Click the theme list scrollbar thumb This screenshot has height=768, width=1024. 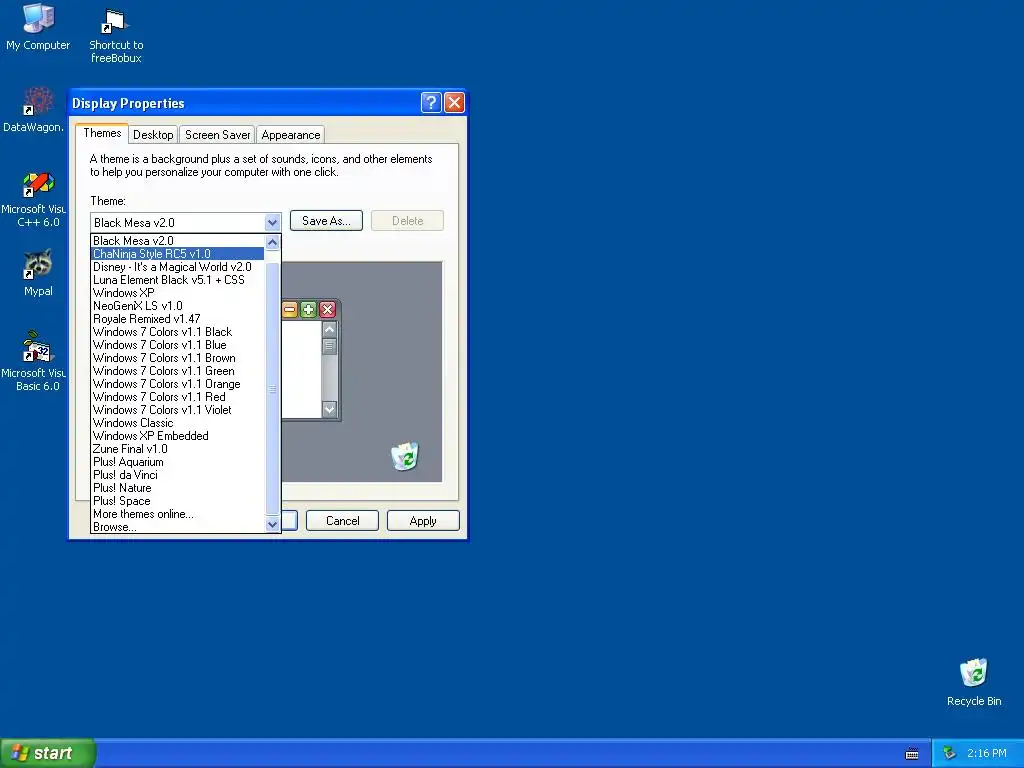pos(272,389)
